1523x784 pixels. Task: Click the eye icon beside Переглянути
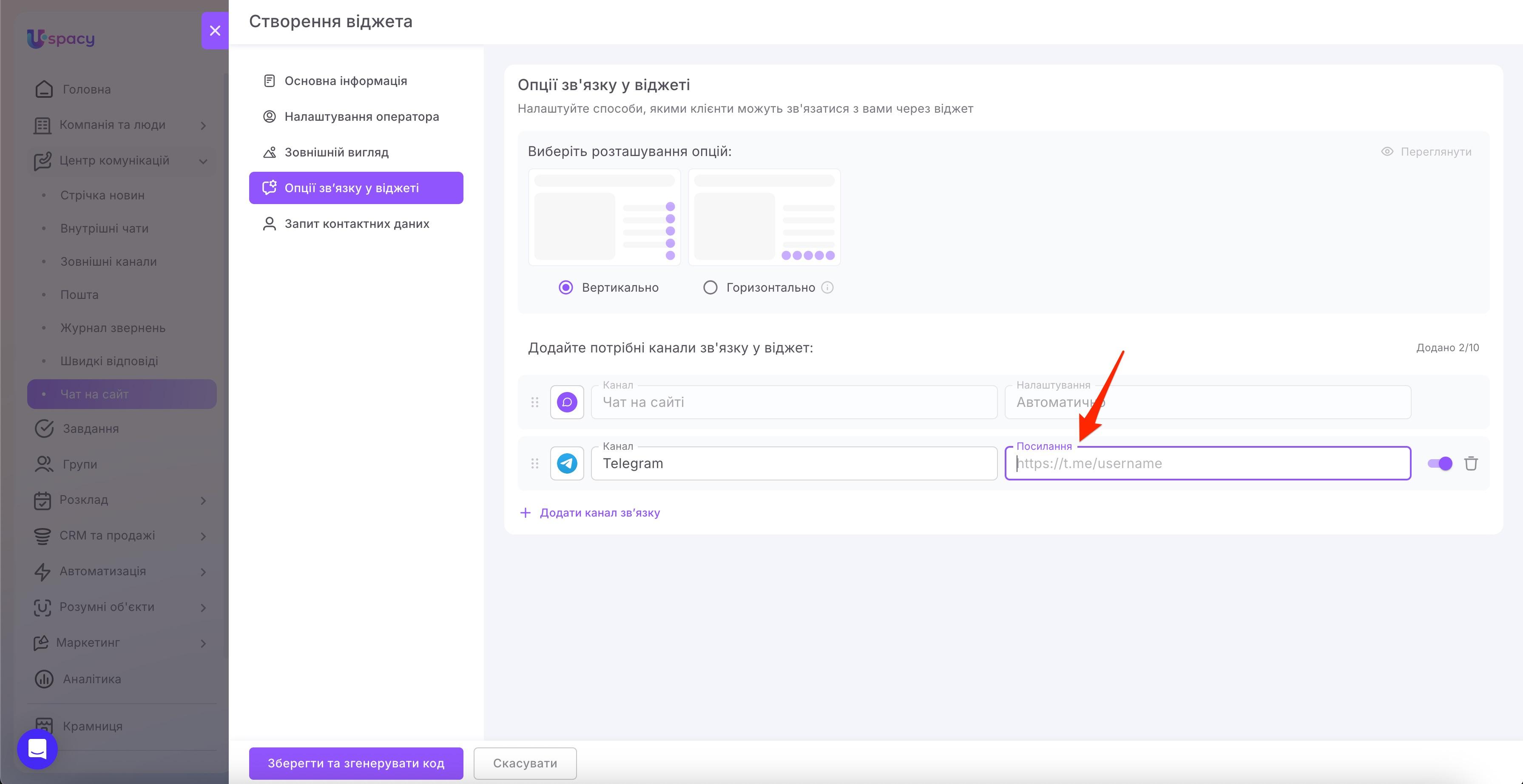(x=1387, y=152)
